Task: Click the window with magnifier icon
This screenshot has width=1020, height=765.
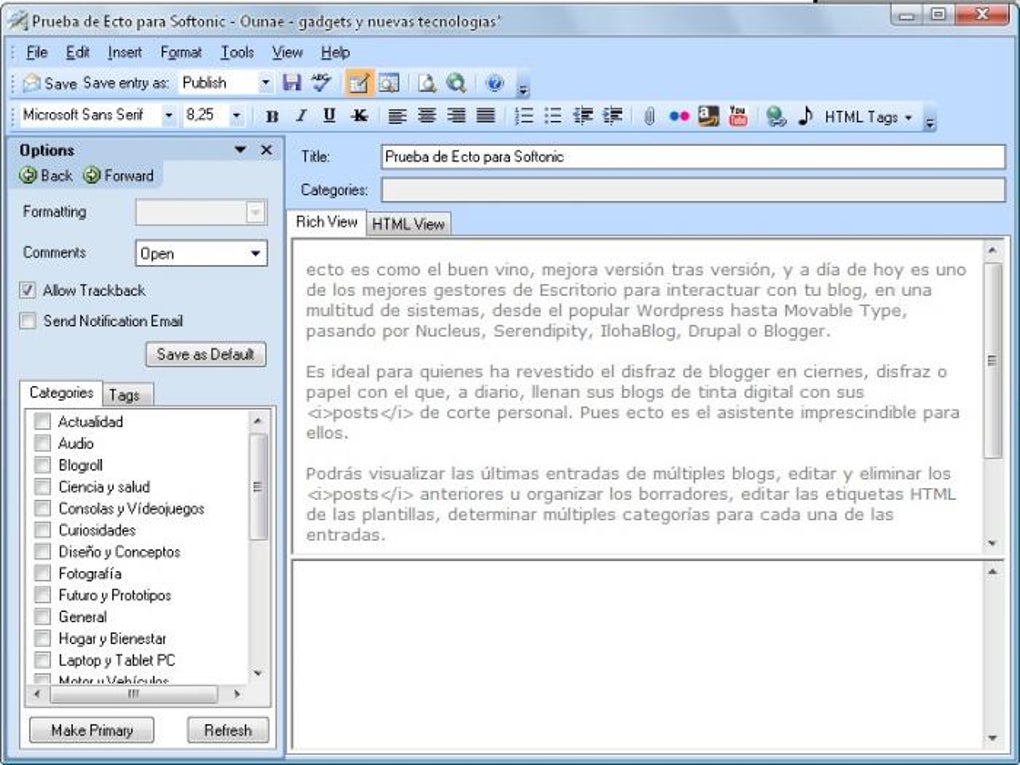Action: pyautogui.click(x=388, y=83)
